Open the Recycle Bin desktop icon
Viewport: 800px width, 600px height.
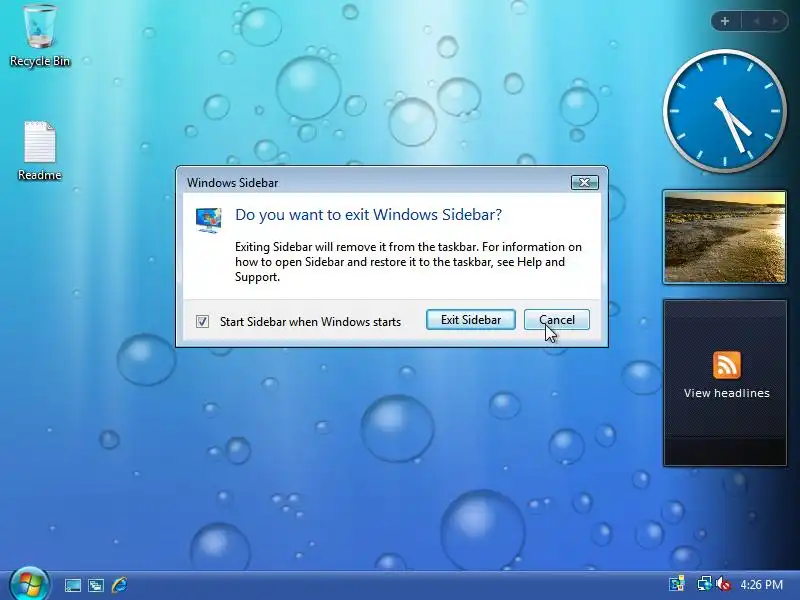click(x=39, y=36)
